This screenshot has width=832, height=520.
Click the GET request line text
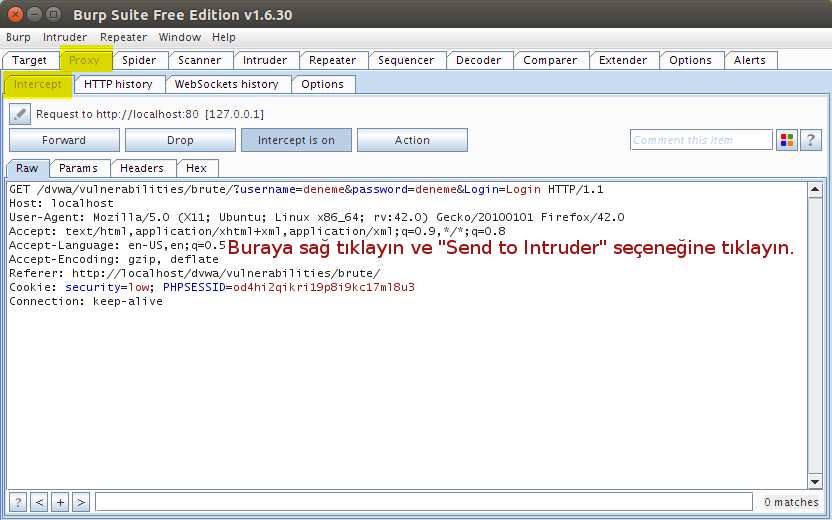(306, 189)
